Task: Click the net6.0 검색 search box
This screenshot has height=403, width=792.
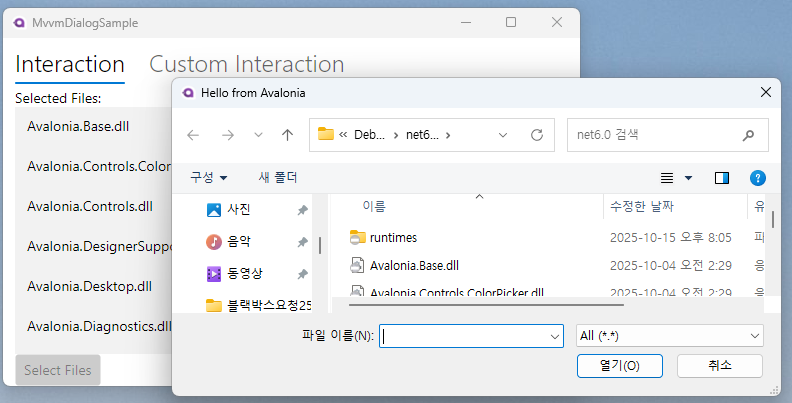Action: coord(668,135)
